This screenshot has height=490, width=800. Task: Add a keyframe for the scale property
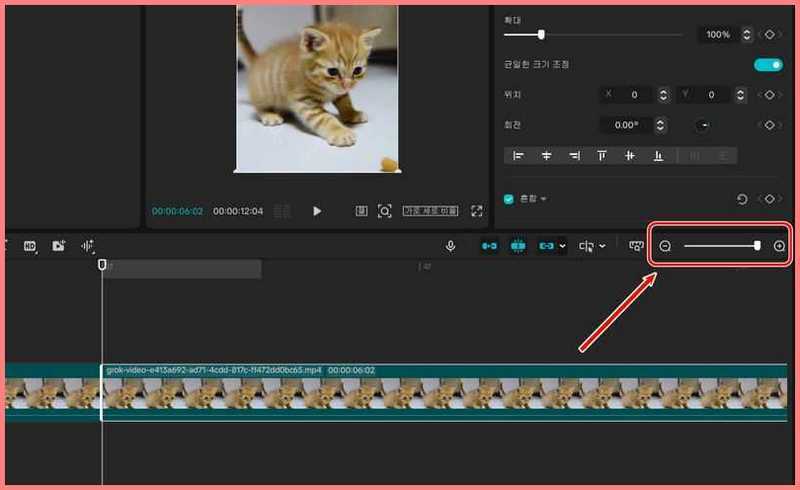pyautogui.click(x=769, y=35)
